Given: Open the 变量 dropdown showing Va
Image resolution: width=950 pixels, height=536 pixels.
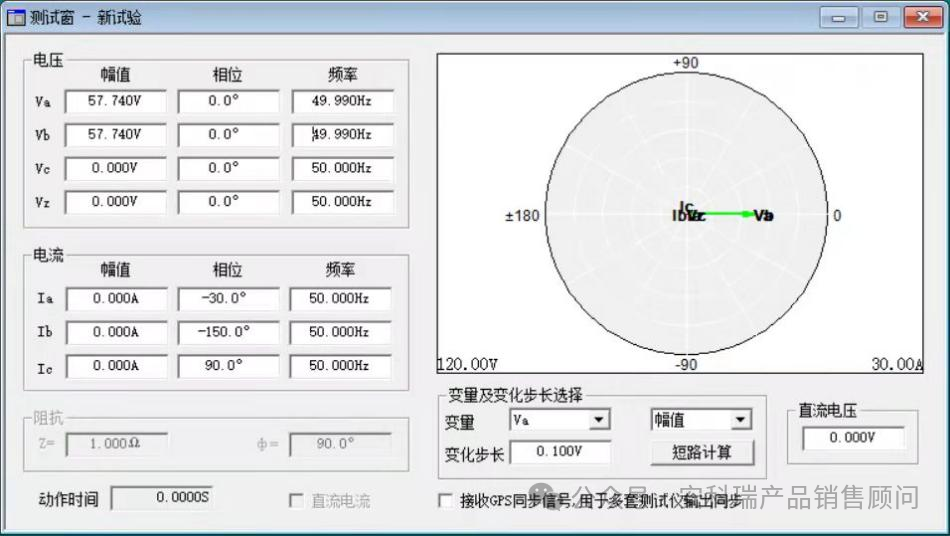Looking at the screenshot, I should point(560,420).
